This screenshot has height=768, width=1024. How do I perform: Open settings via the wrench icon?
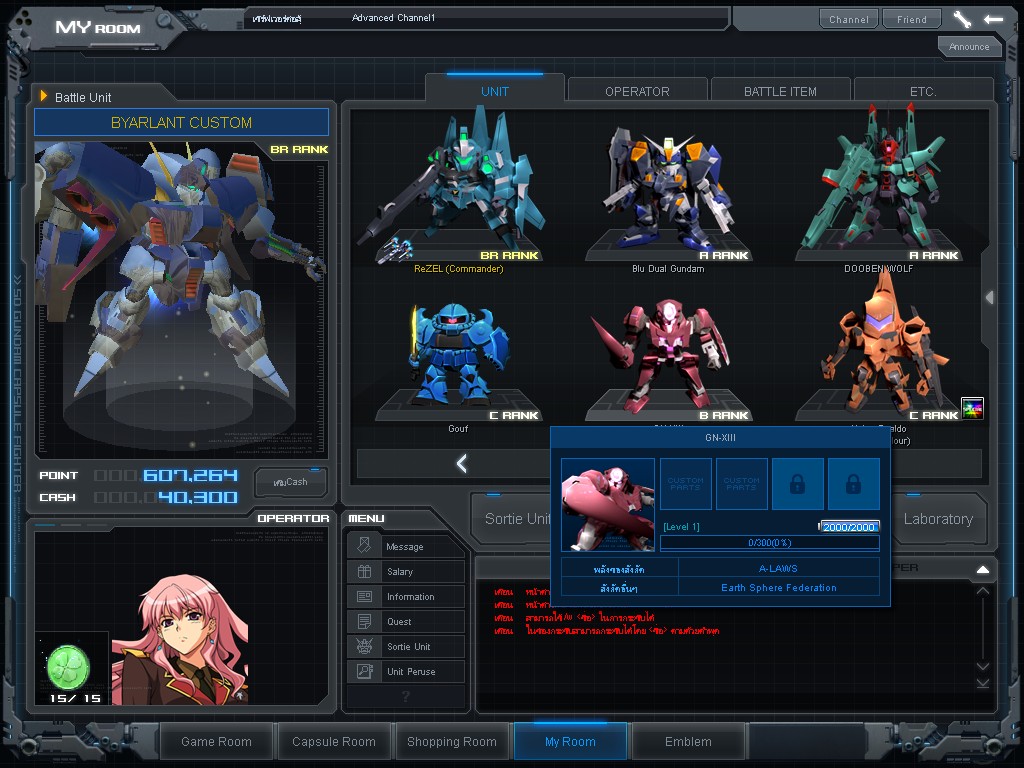click(x=962, y=19)
